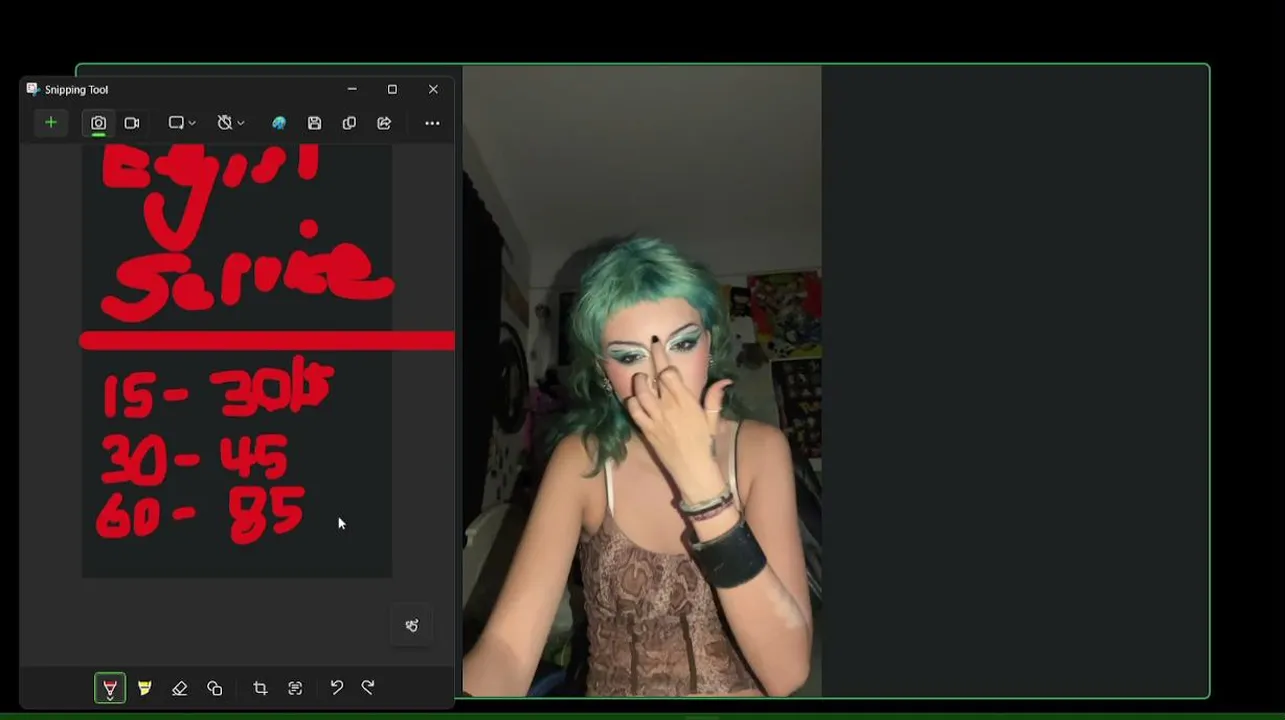This screenshot has width=1285, height=720.
Task: Start a new snip with the plus button
Action: coord(50,123)
